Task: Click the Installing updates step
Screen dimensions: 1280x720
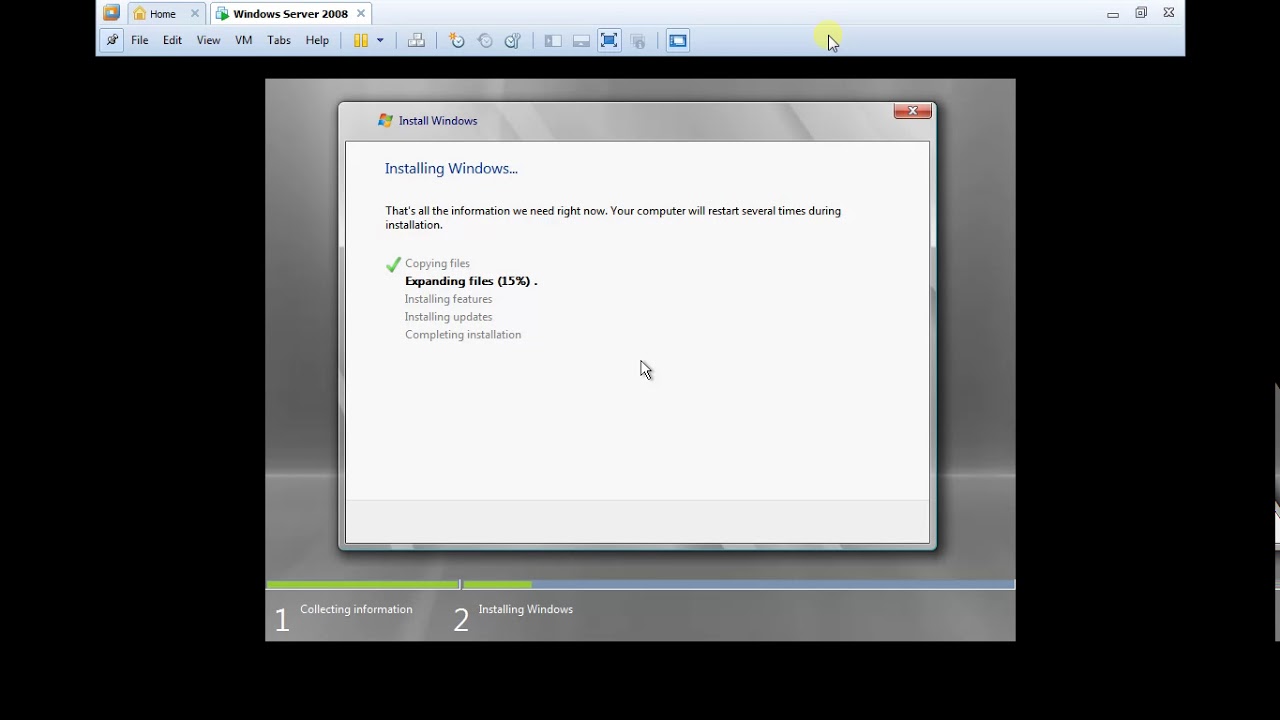Action: coord(448,317)
